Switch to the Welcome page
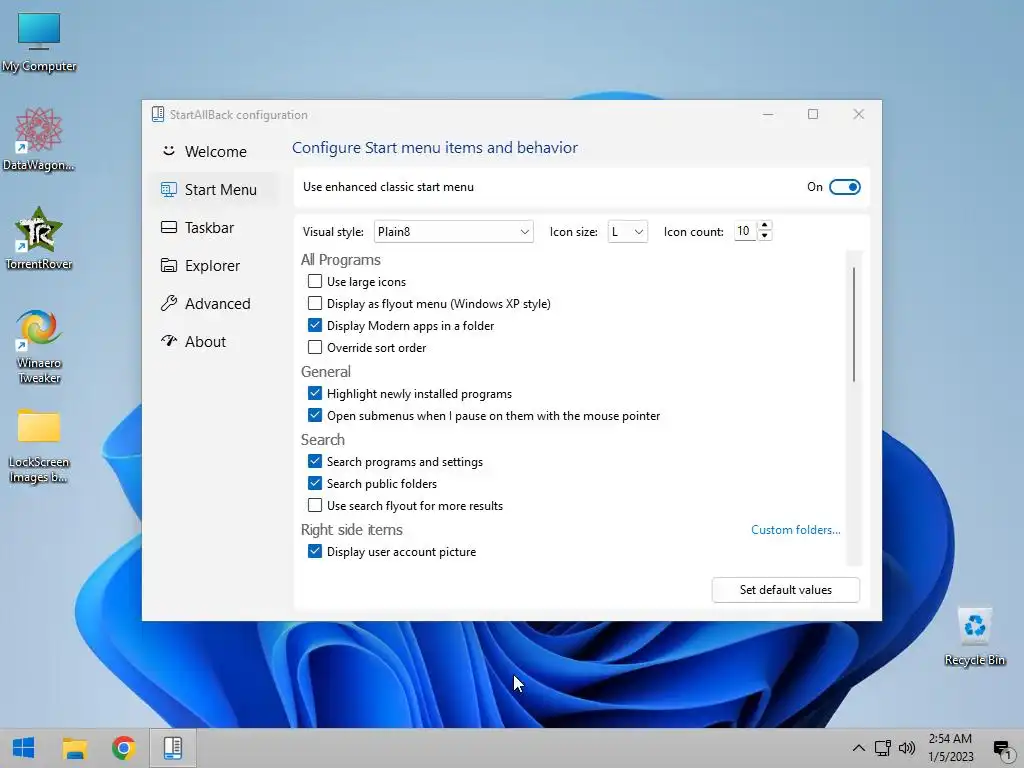The image size is (1024, 768). tap(216, 152)
